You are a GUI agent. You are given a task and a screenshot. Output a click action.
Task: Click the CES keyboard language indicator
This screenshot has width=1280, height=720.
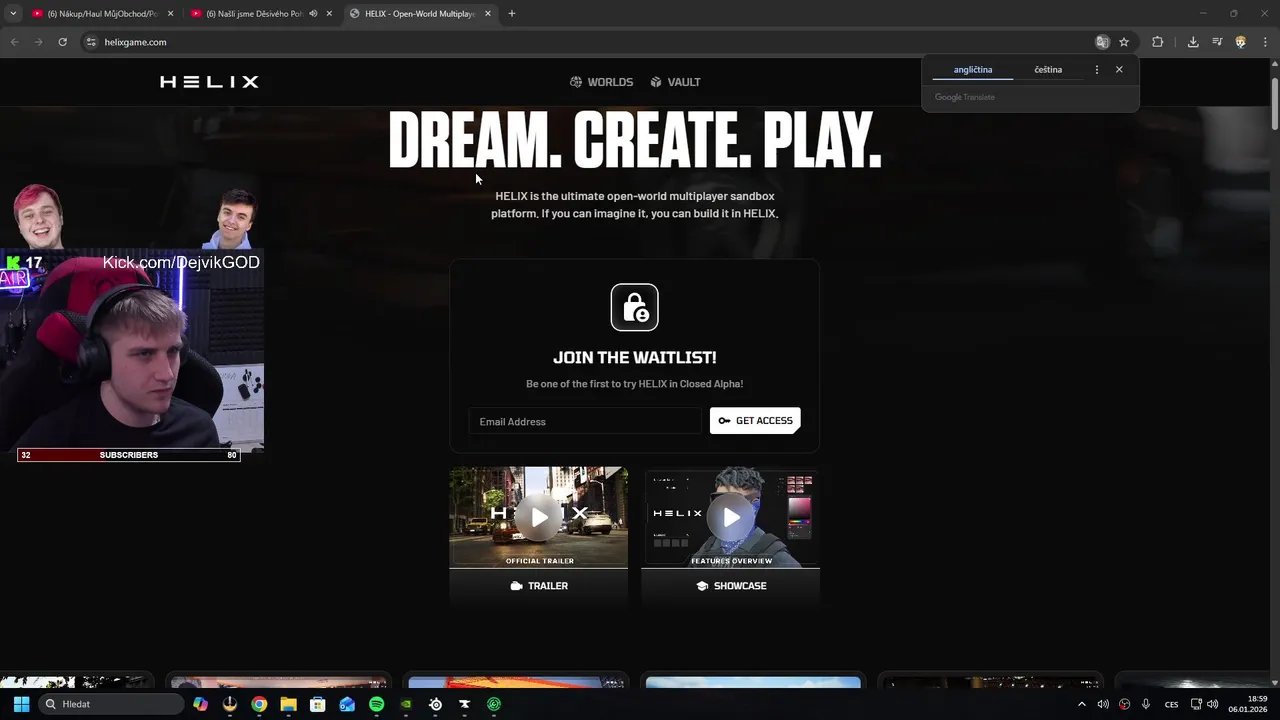click(x=1171, y=704)
